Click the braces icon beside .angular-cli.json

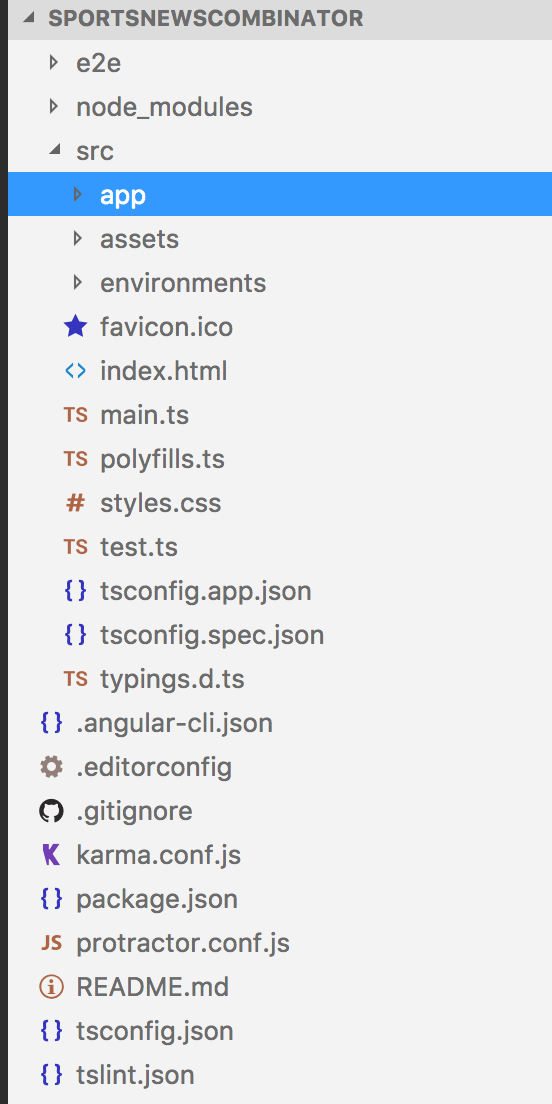51,723
